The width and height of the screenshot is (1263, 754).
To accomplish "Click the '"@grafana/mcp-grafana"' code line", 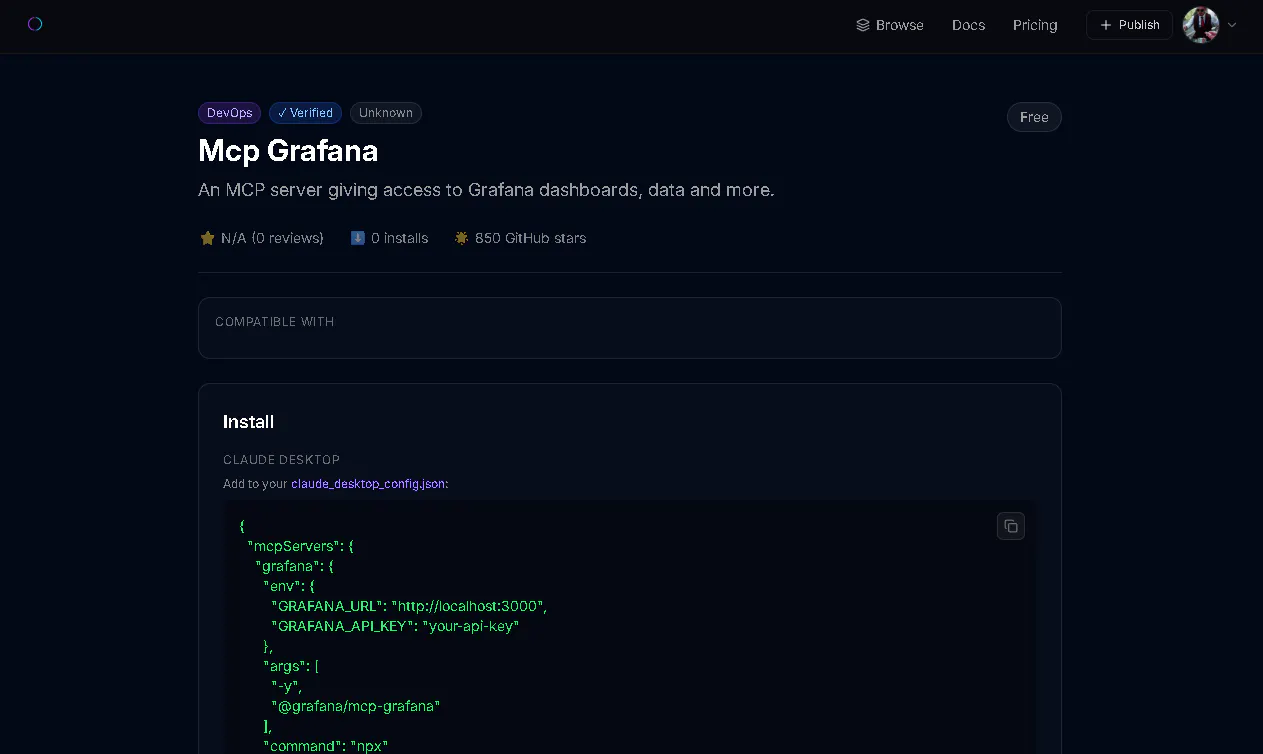I will tap(355, 706).
